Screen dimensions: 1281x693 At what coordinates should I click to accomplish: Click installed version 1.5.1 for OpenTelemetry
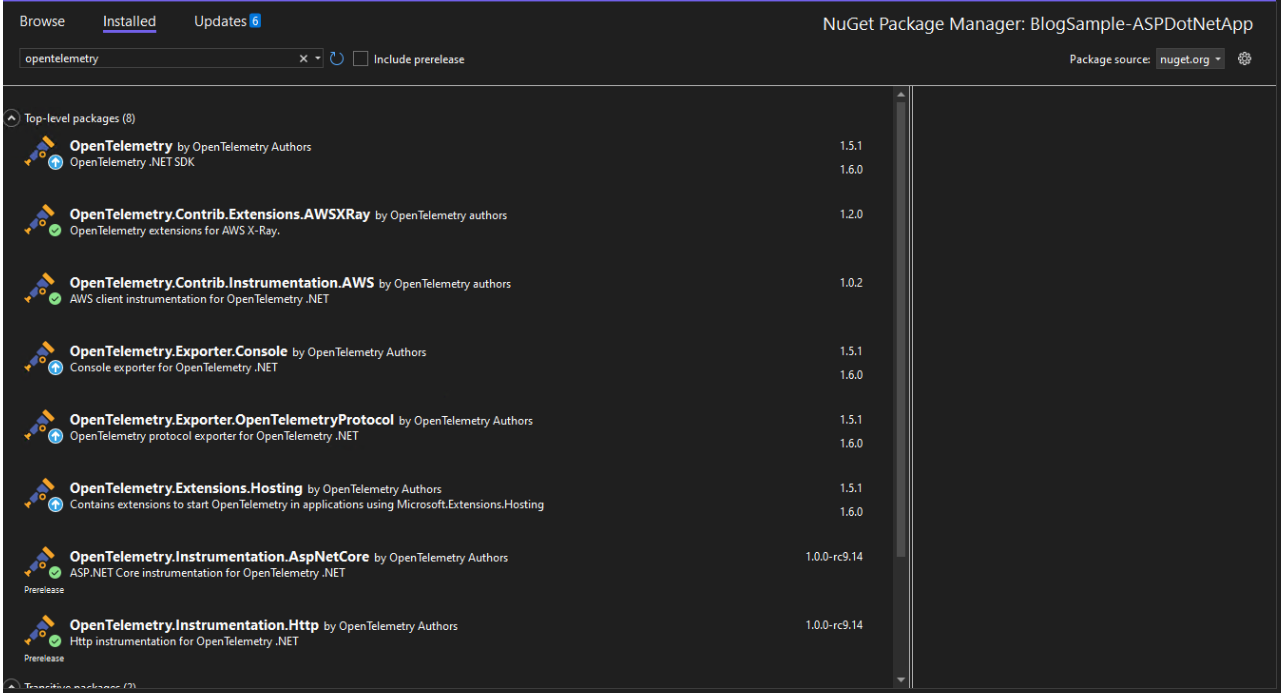[x=851, y=146]
